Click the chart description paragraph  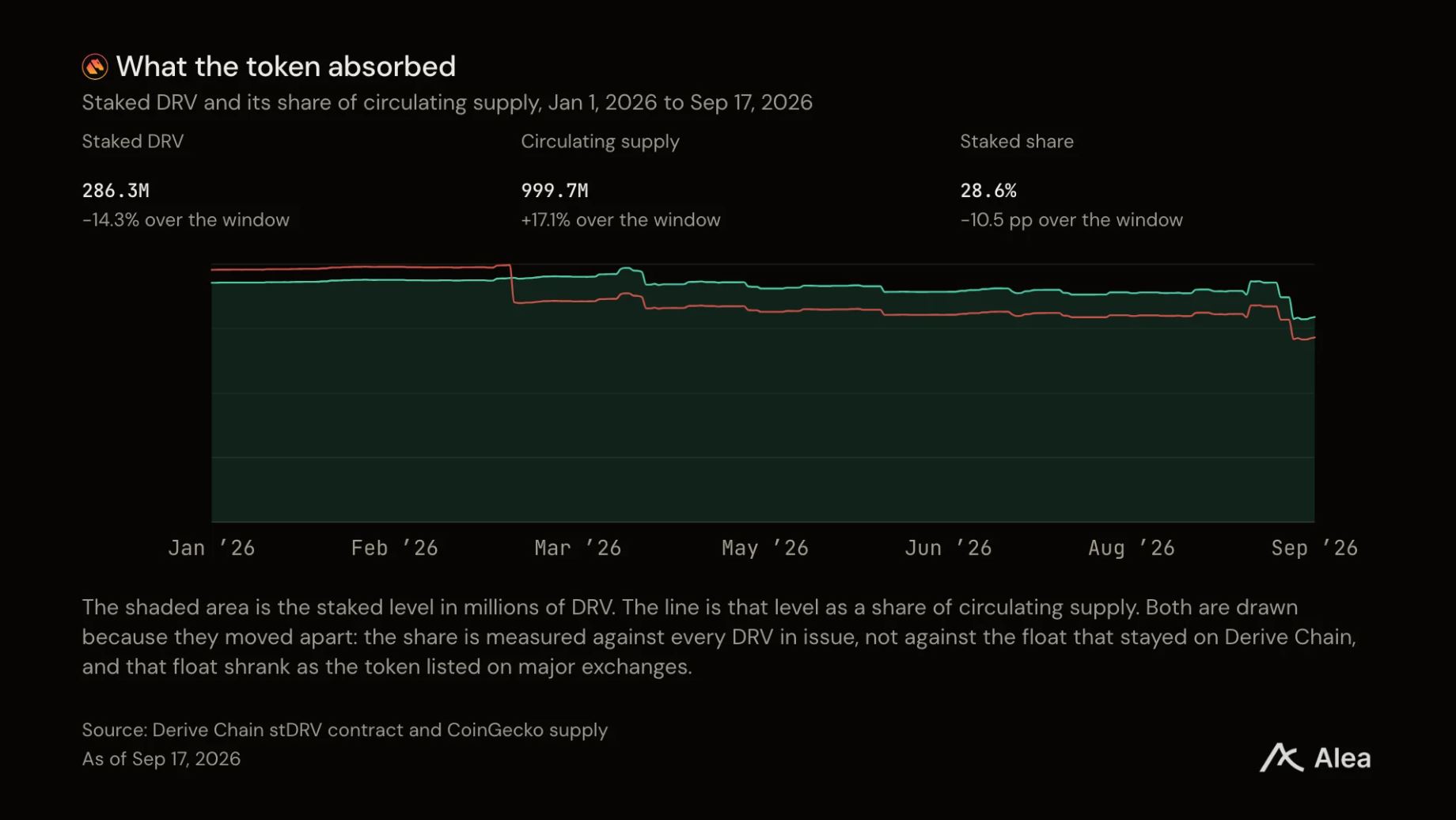click(x=719, y=637)
